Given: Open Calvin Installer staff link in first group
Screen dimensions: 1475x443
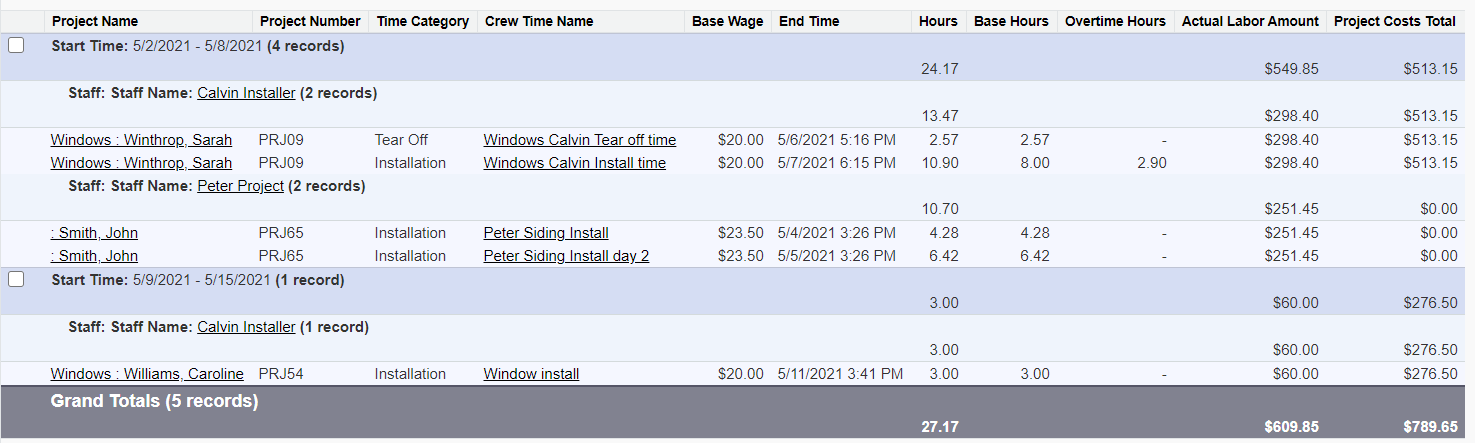Looking at the screenshot, I should click(x=246, y=93).
